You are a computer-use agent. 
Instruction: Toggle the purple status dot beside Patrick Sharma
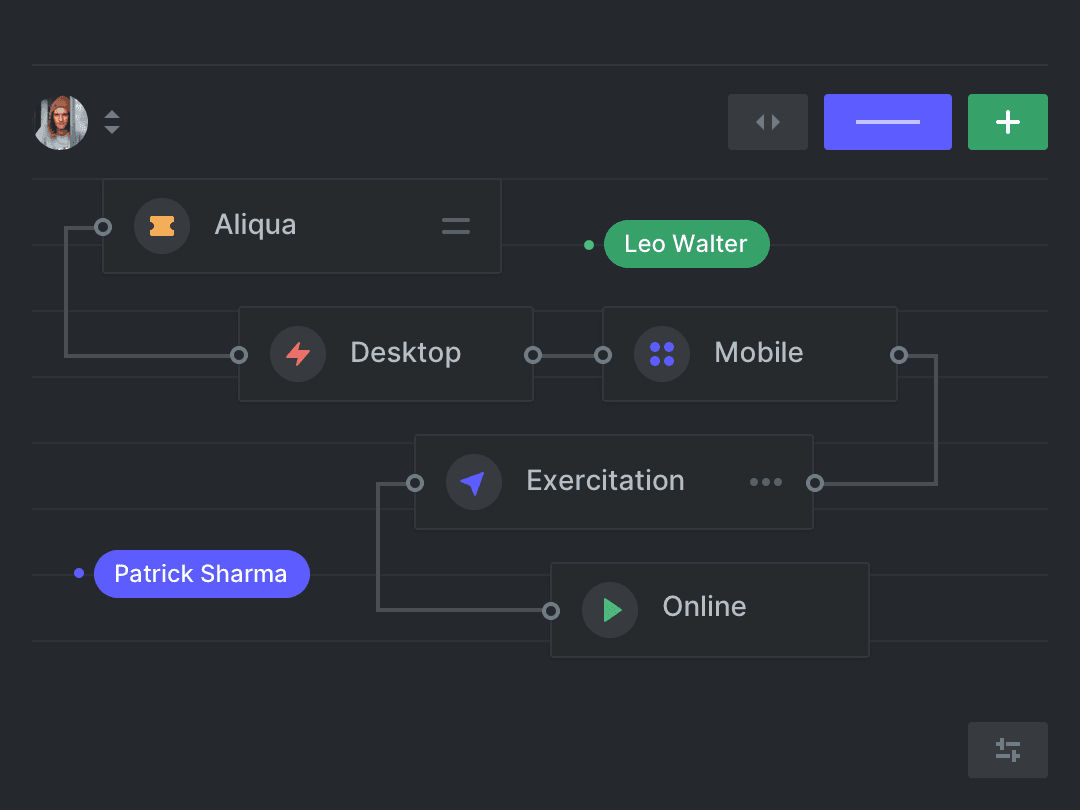78,572
